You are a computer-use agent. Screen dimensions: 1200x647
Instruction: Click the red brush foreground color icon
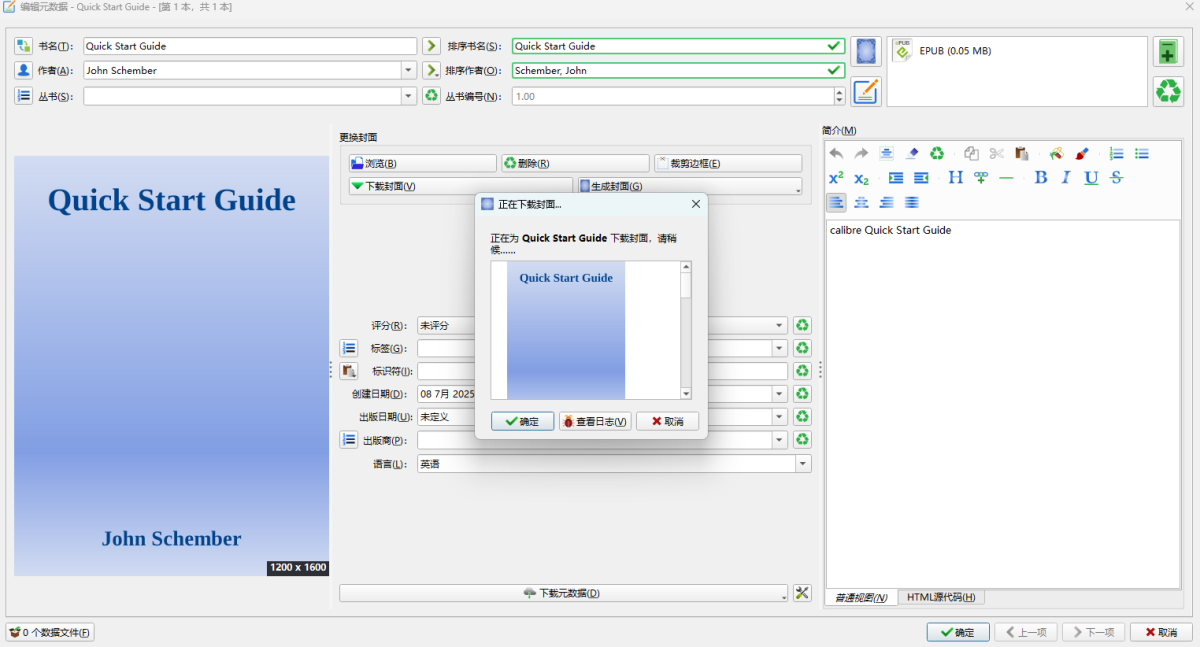pyautogui.click(x=1082, y=154)
